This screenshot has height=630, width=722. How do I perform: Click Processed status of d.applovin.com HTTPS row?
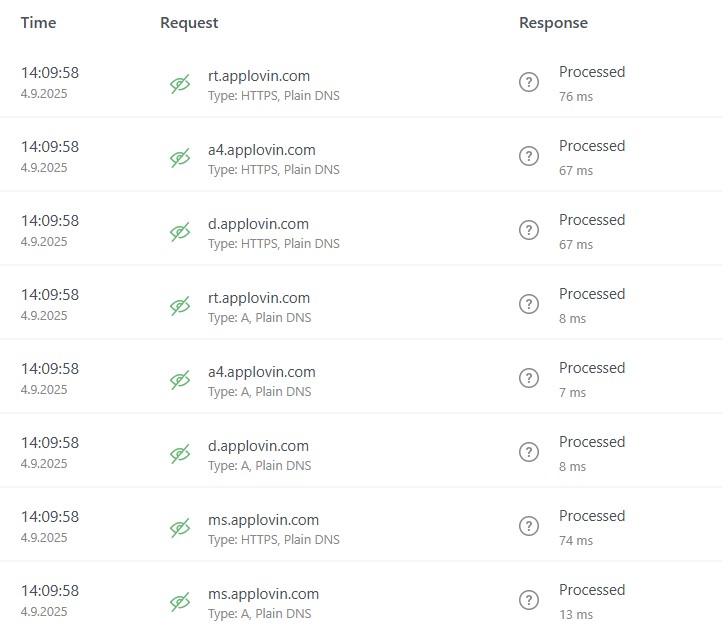592,220
